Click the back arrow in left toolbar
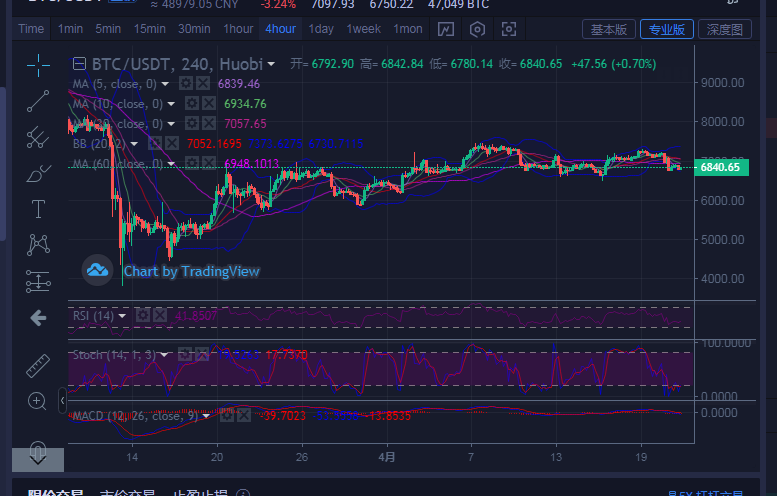Screen dimensions: 777x496 [38, 318]
